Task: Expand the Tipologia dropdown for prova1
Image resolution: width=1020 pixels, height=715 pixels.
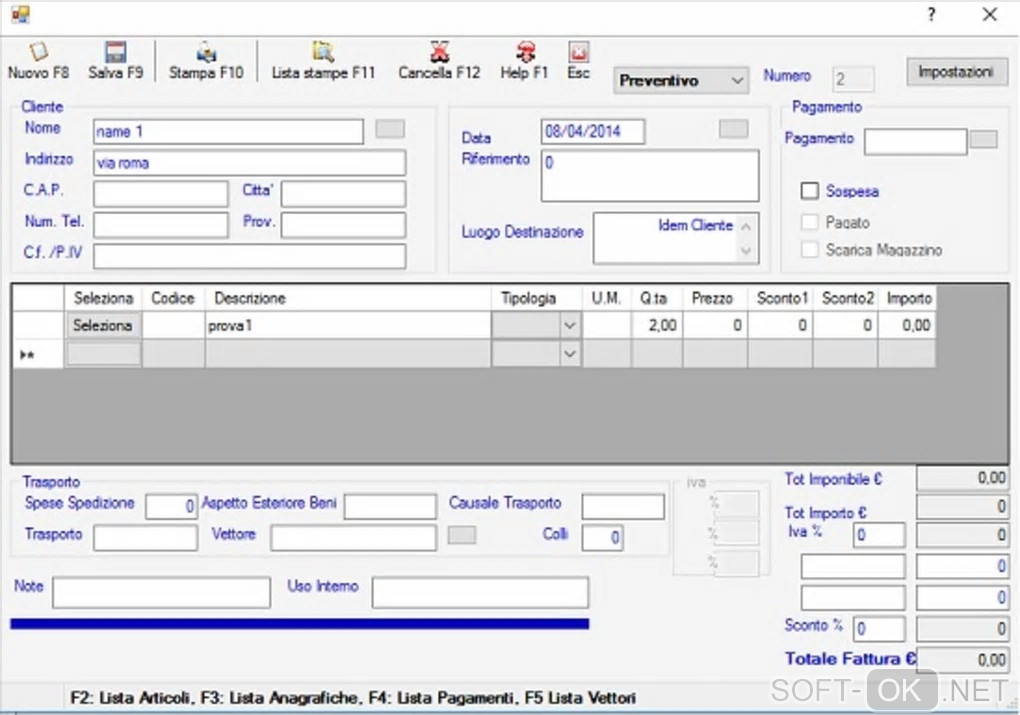Action: 570,326
